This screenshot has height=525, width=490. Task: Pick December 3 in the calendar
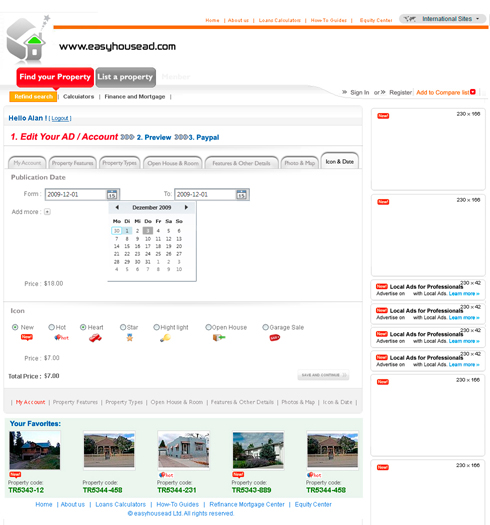(148, 231)
